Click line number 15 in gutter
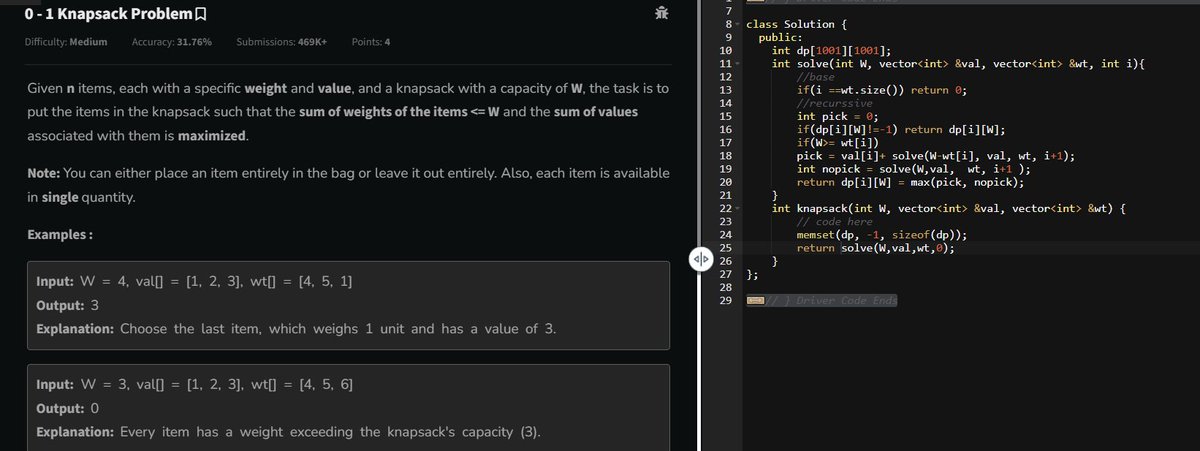 (725, 116)
